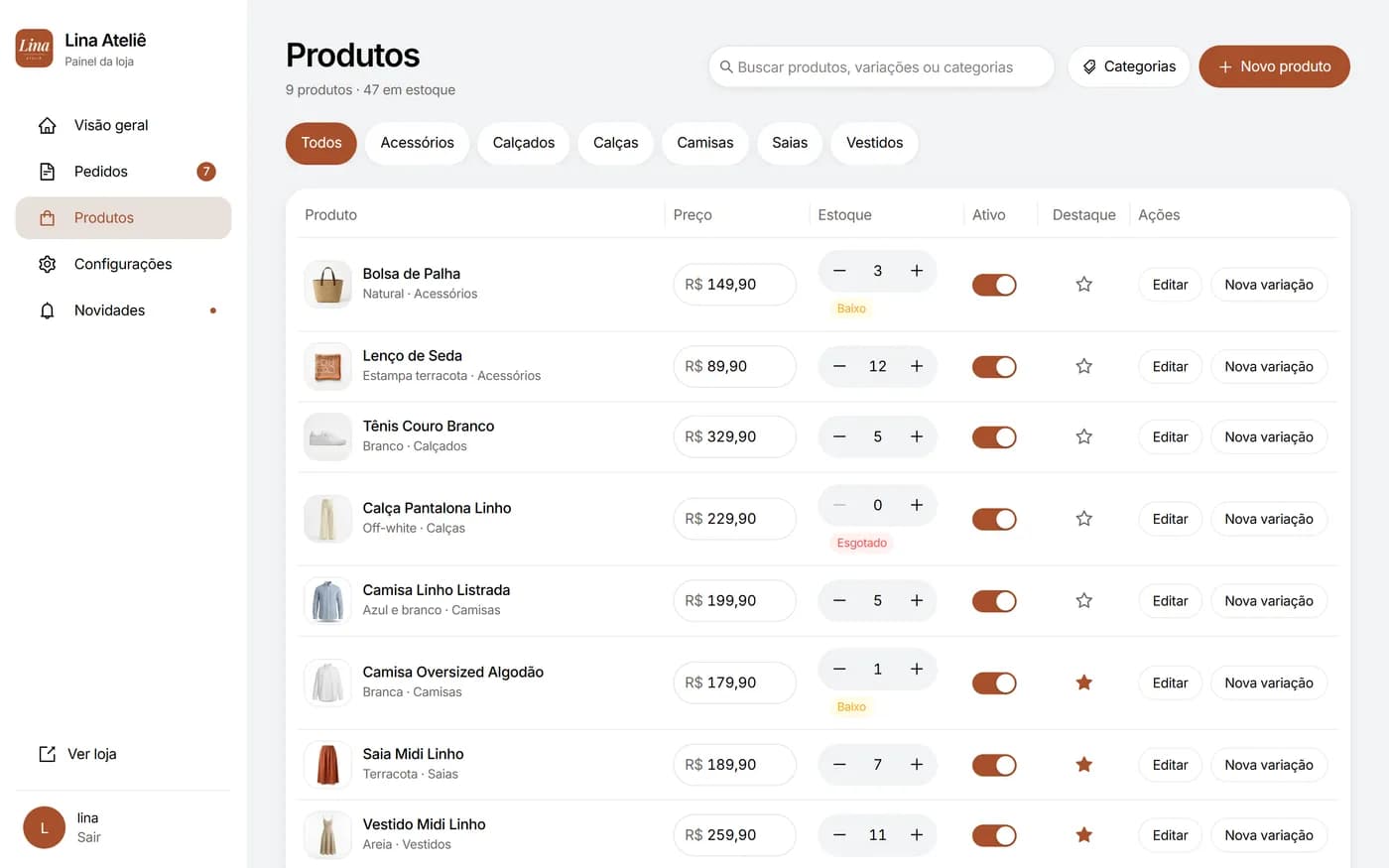Unstar Camisa Oversized Algodão destaque
1389x868 pixels.
pyautogui.click(x=1084, y=682)
